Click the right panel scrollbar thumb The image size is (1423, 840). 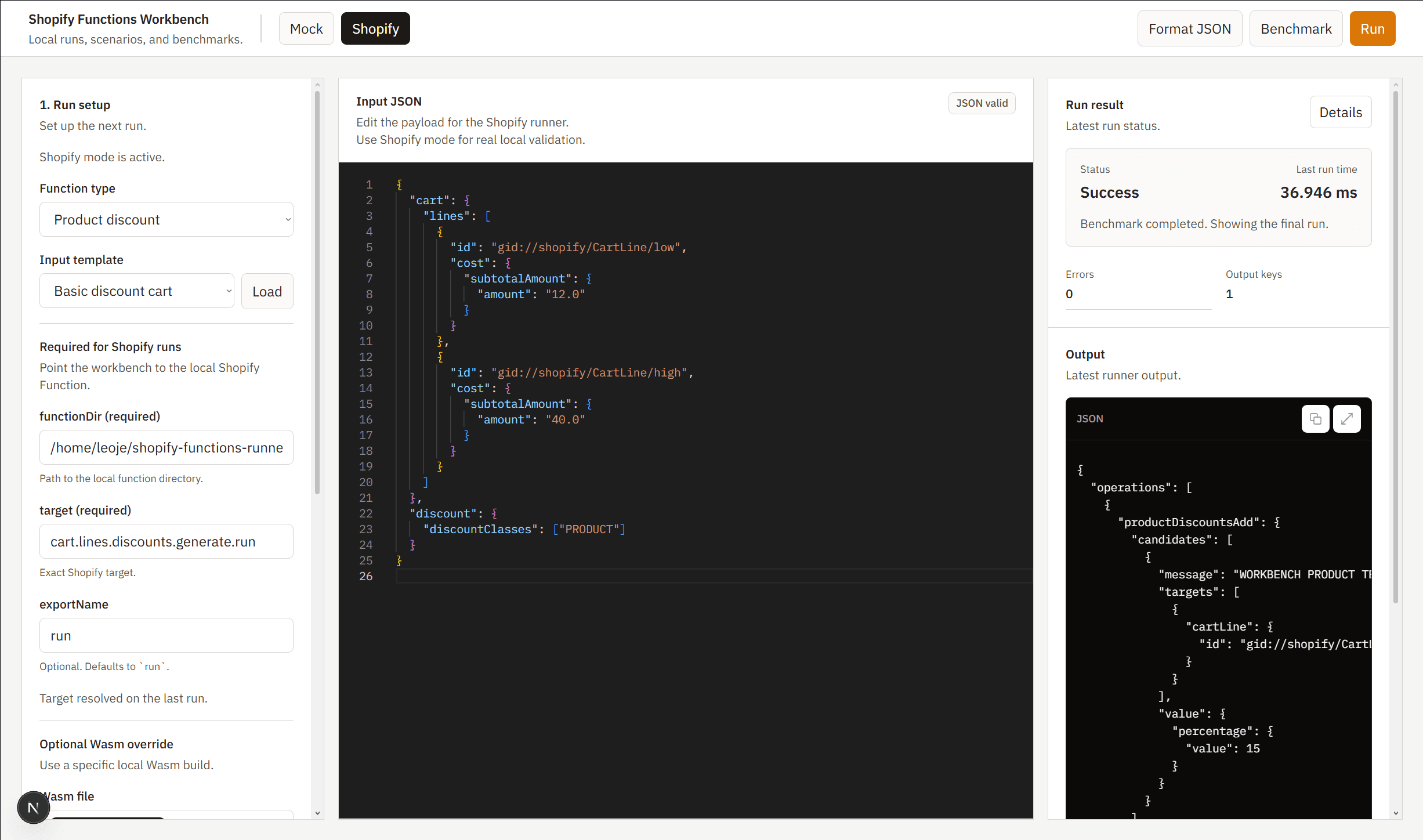[x=1396, y=346]
